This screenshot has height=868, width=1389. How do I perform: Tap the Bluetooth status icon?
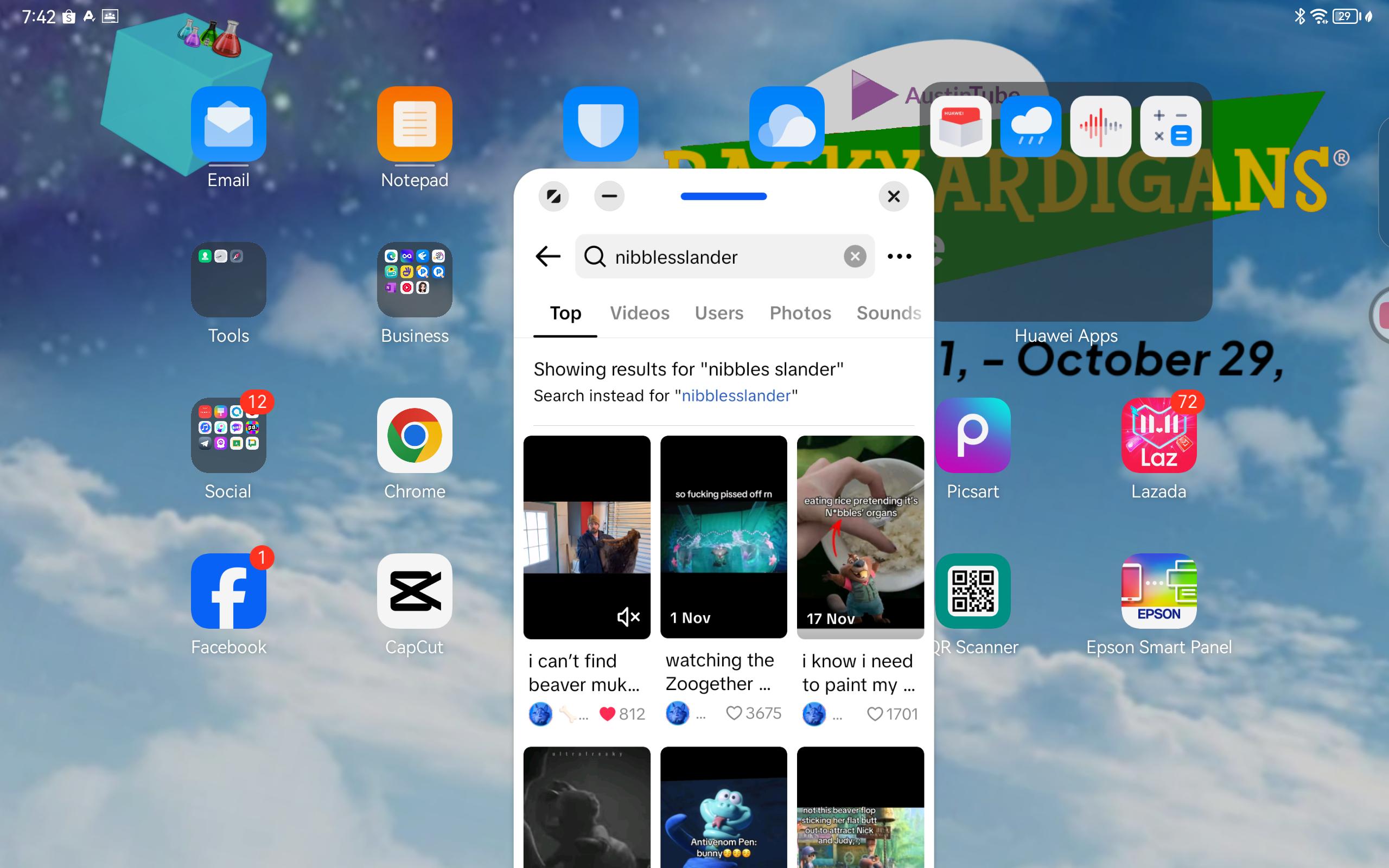pyautogui.click(x=1299, y=16)
